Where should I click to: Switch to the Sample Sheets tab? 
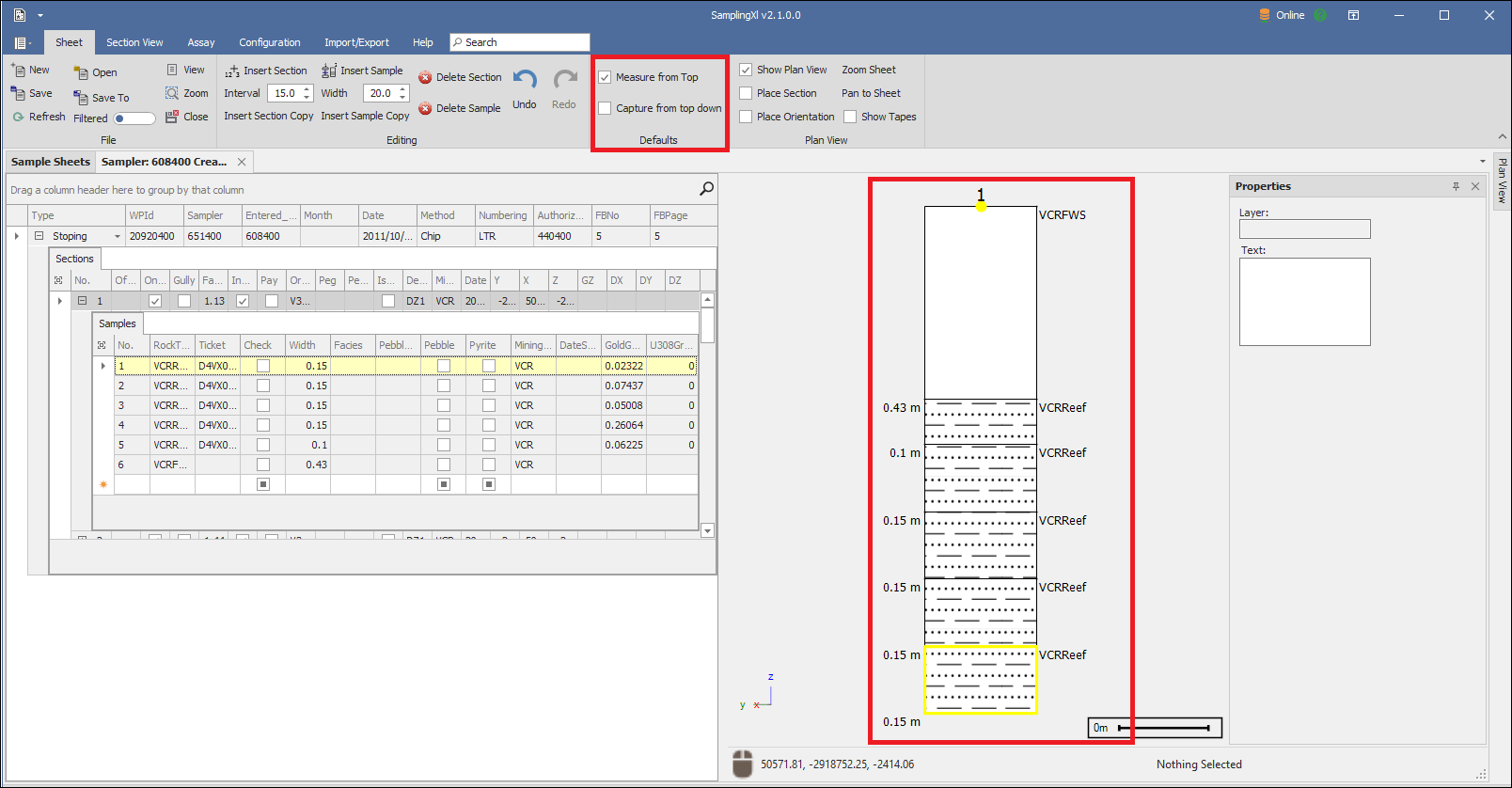coord(51,162)
